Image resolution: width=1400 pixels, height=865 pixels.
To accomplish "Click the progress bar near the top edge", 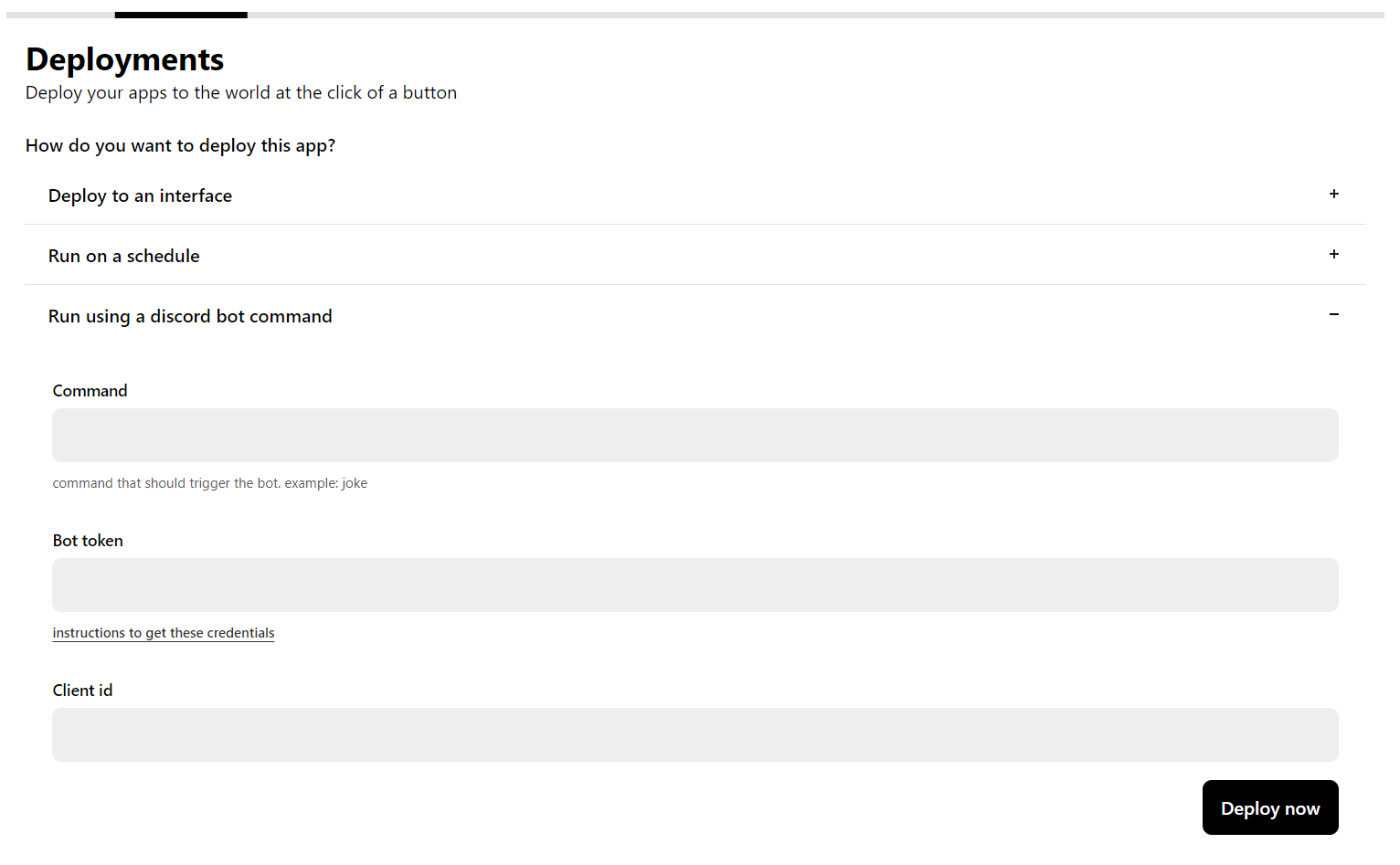I will (x=640, y=12).
